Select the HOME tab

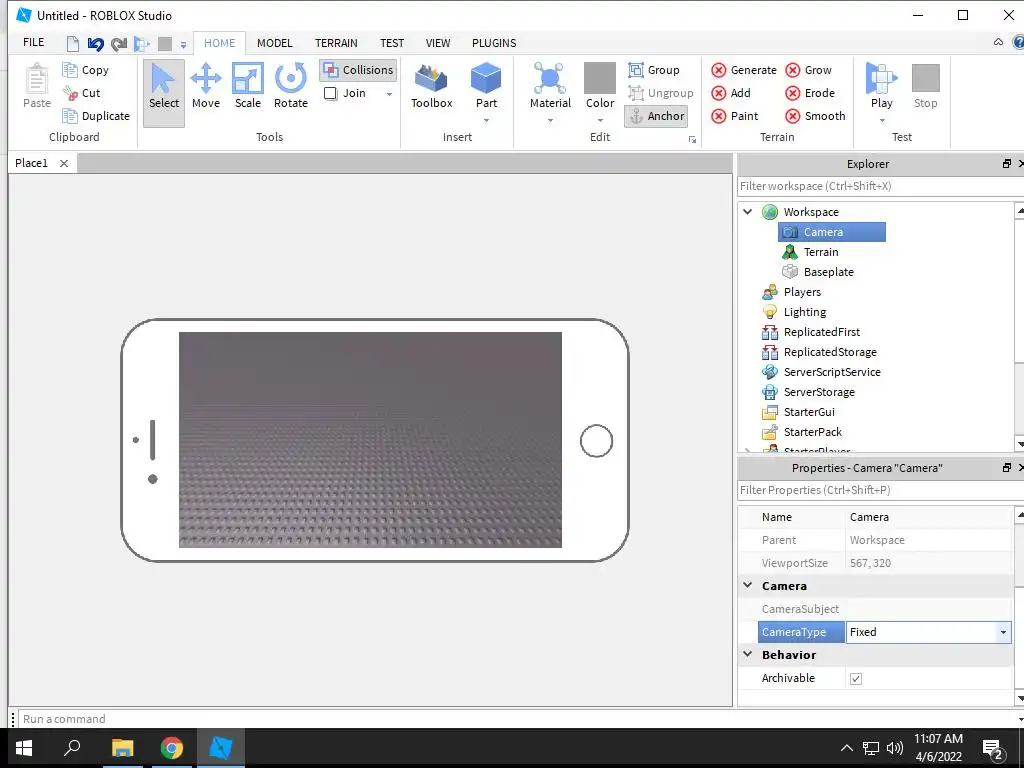coord(219,43)
